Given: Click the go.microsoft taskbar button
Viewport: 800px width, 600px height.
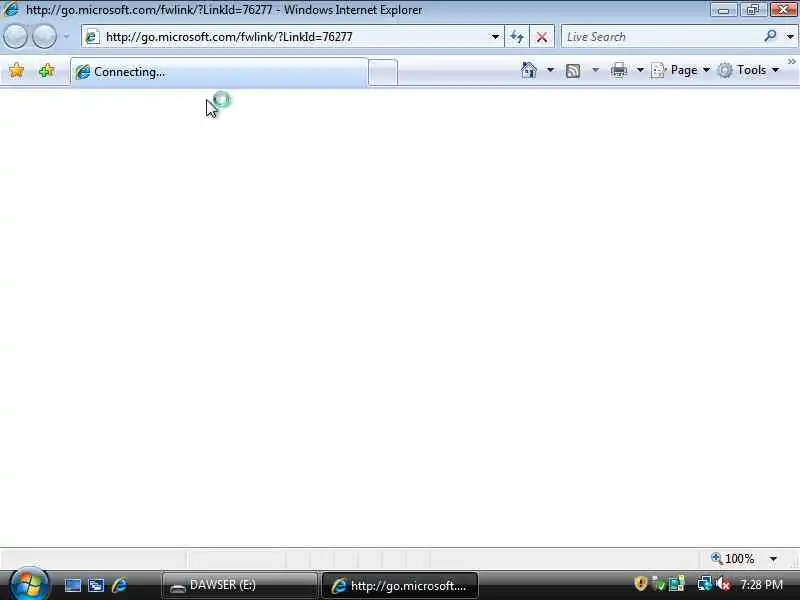Looking at the screenshot, I should click(x=400, y=585).
